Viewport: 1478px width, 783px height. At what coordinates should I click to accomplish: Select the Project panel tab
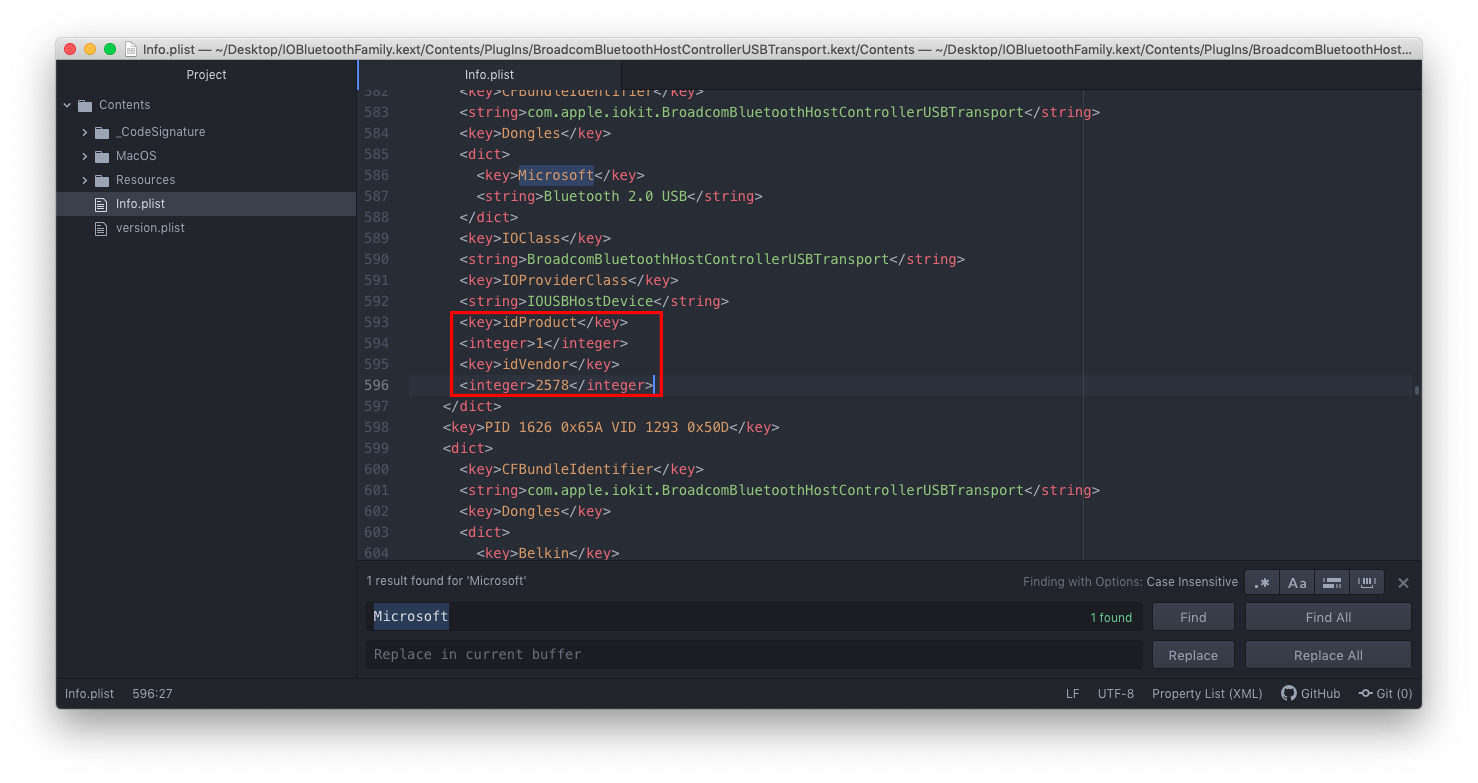point(206,75)
